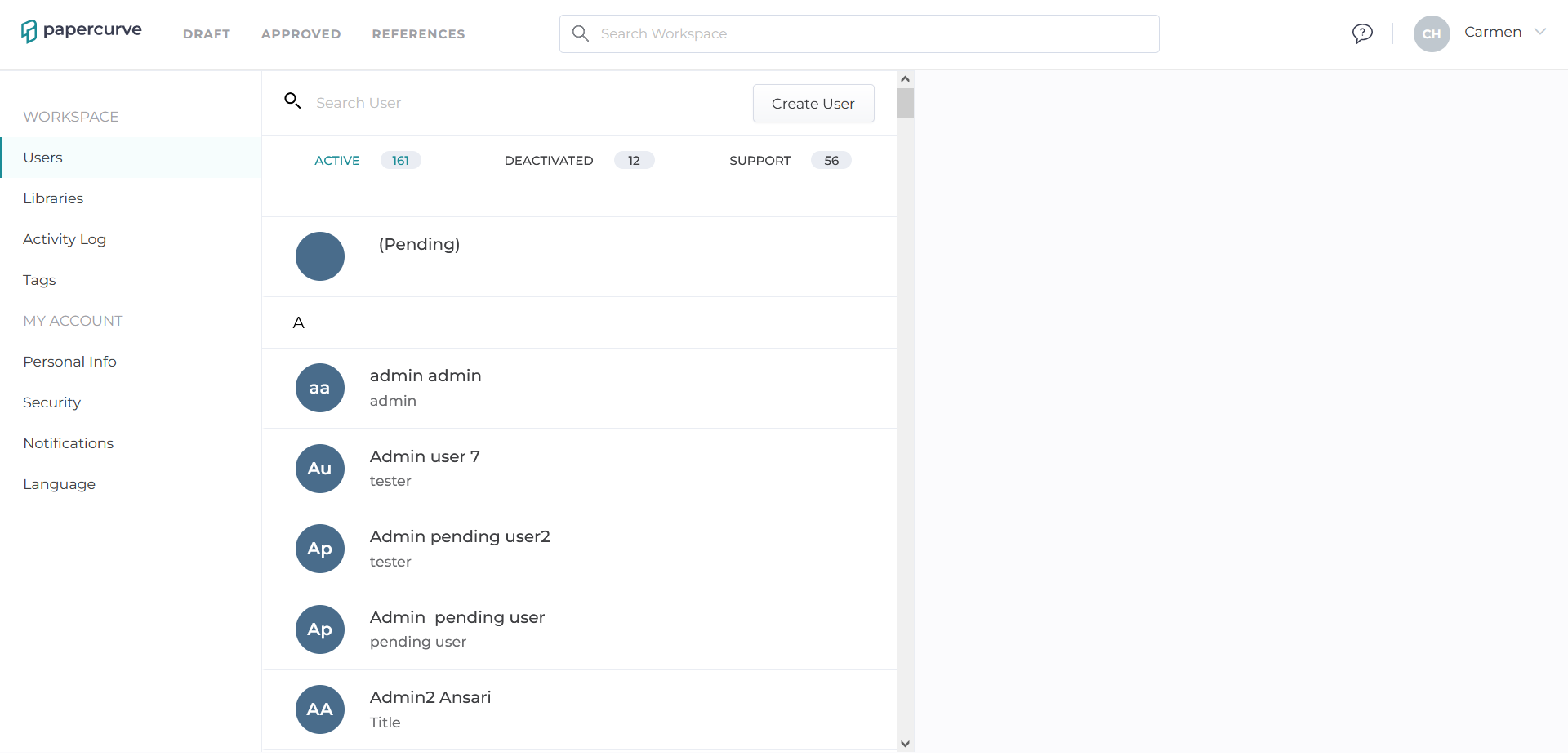Expand the Carmen account dropdown
Image resolution: width=1568 pixels, height=756 pixels.
(1540, 32)
